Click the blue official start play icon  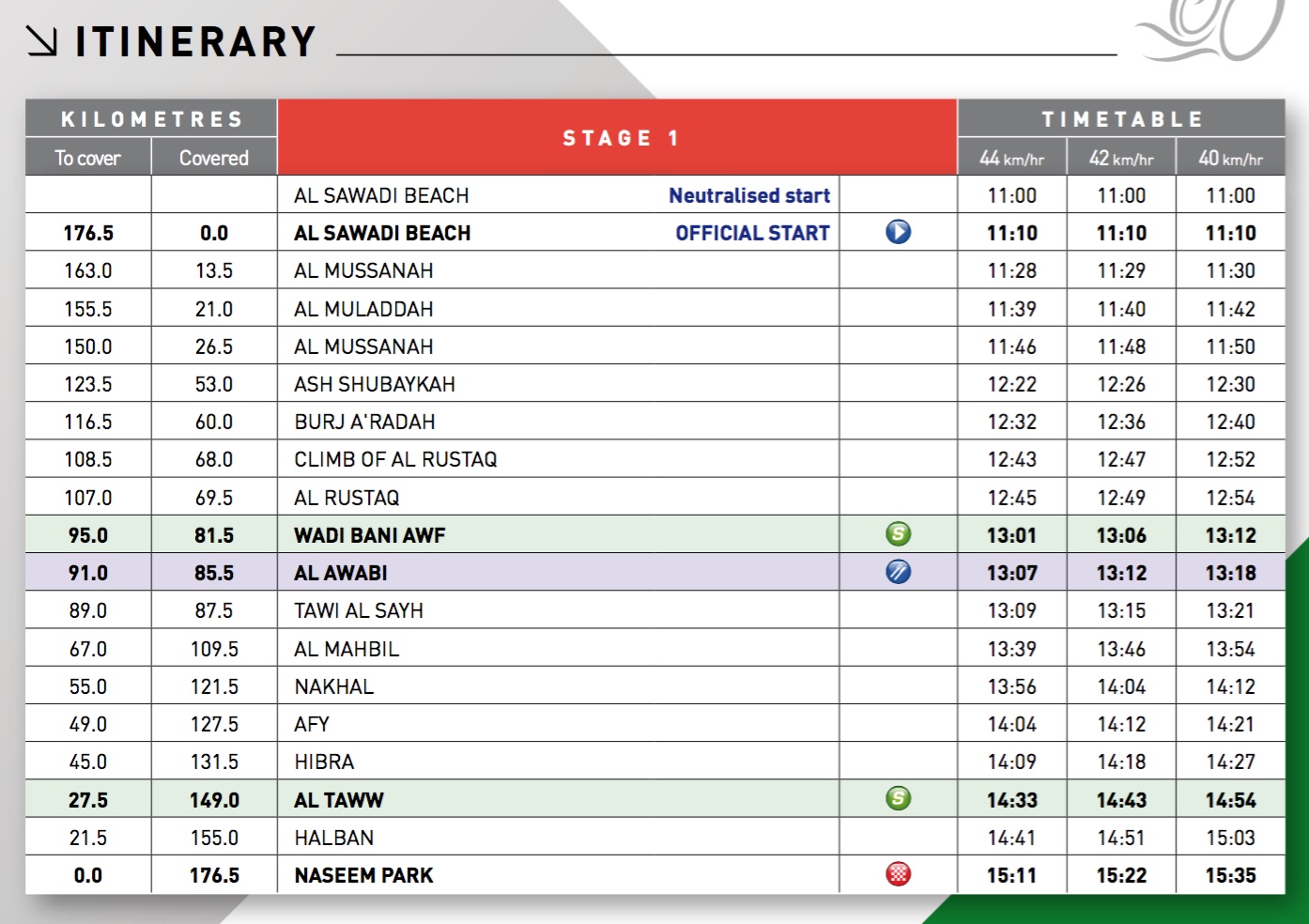(x=898, y=232)
